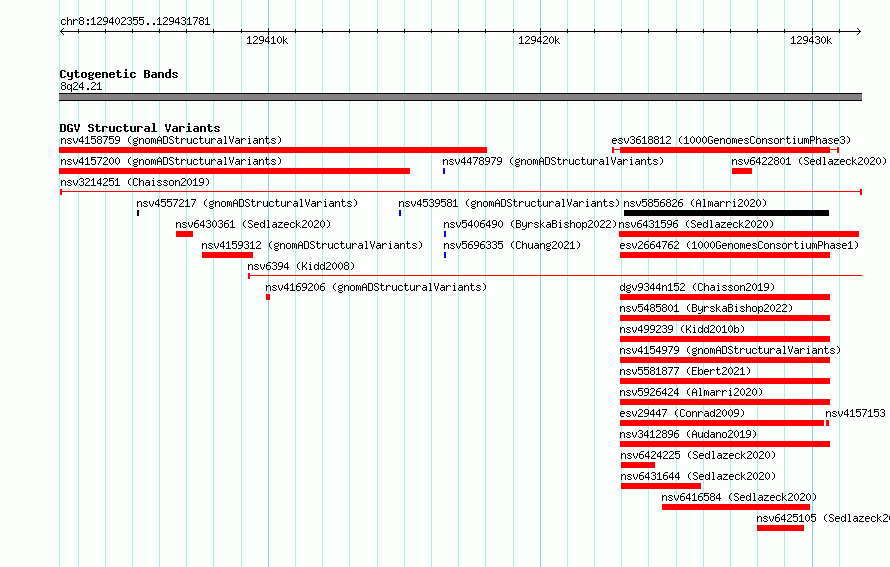
Task: Click the nsv4539581 variant label
Action: [509, 203]
